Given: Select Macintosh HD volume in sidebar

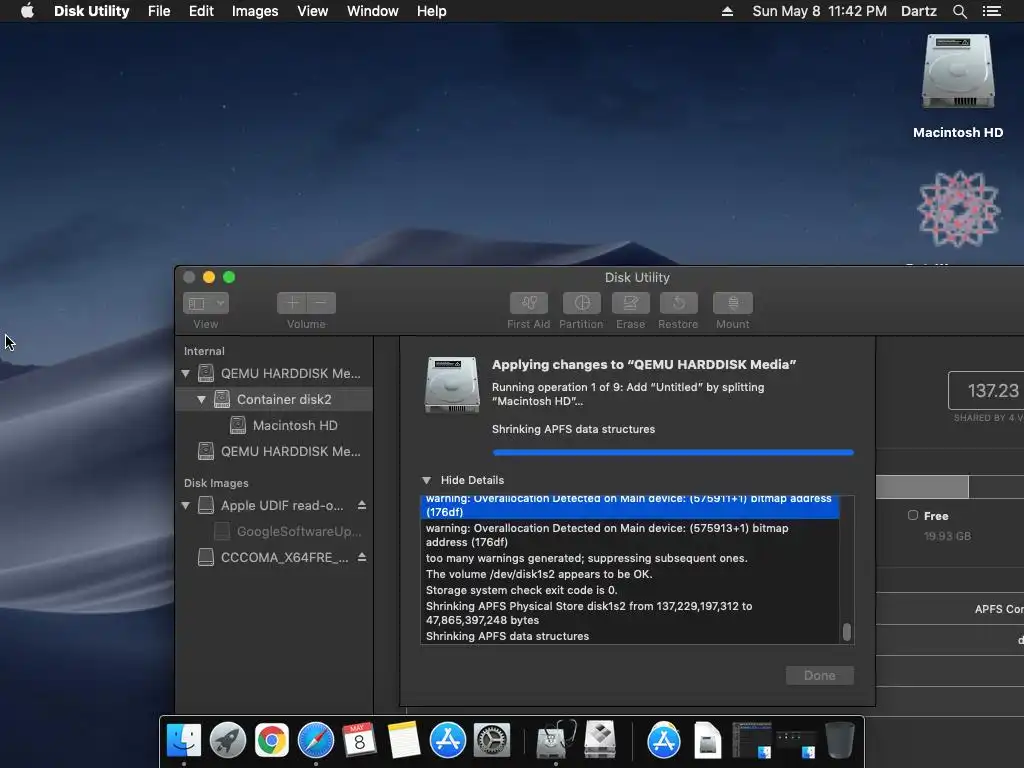Looking at the screenshot, I should click(x=274, y=425).
